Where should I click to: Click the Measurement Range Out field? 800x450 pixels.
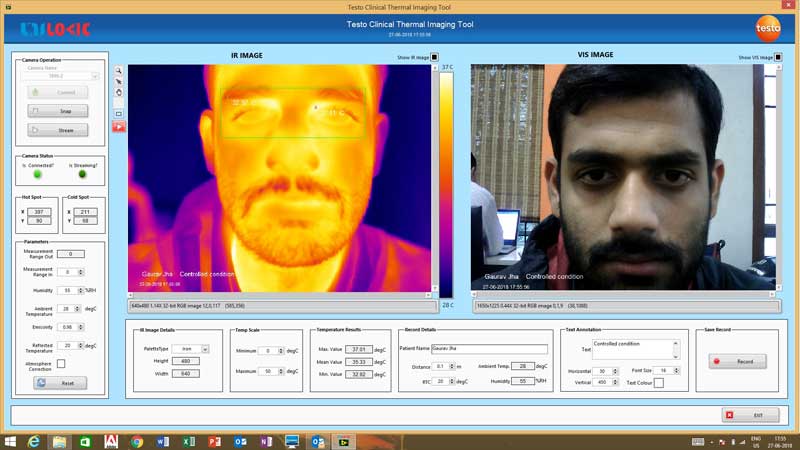tap(71, 254)
